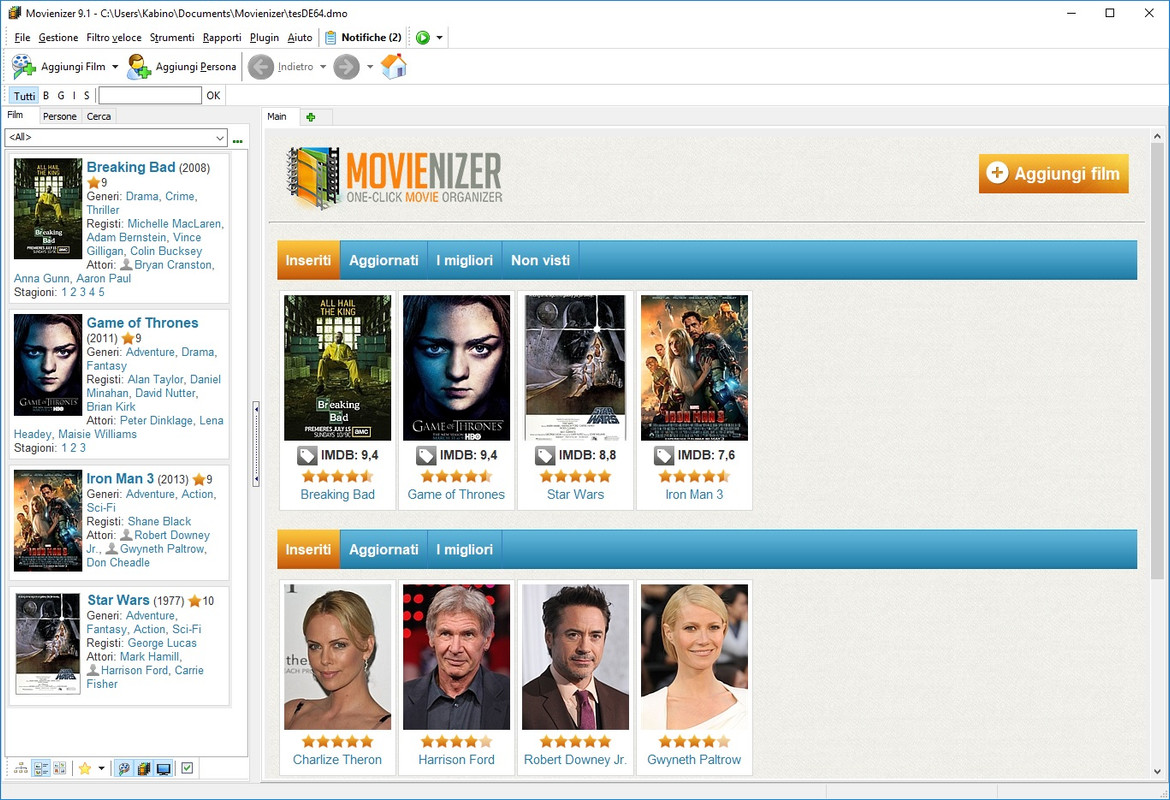This screenshot has width=1170, height=800.
Task: Open the Filtro veloce menu
Action: click(x=113, y=37)
